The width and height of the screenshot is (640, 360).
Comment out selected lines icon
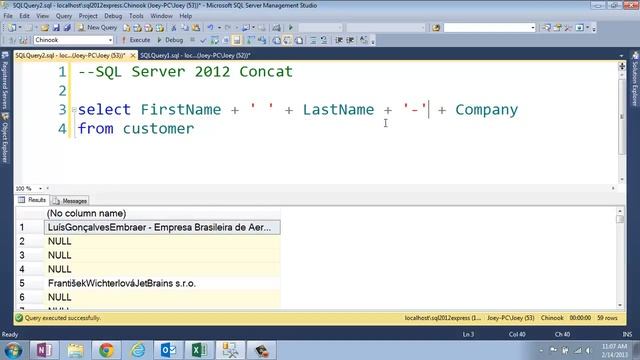tap(313, 40)
